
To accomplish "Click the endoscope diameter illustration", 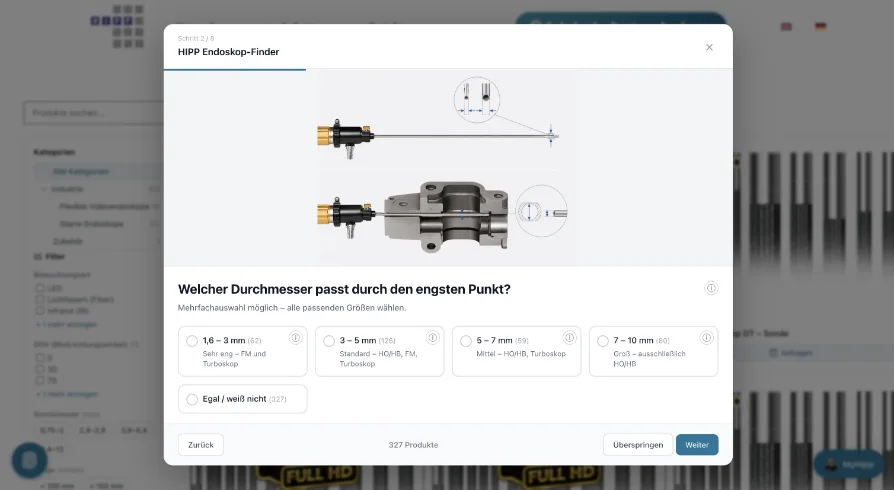I will coord(448,168).
